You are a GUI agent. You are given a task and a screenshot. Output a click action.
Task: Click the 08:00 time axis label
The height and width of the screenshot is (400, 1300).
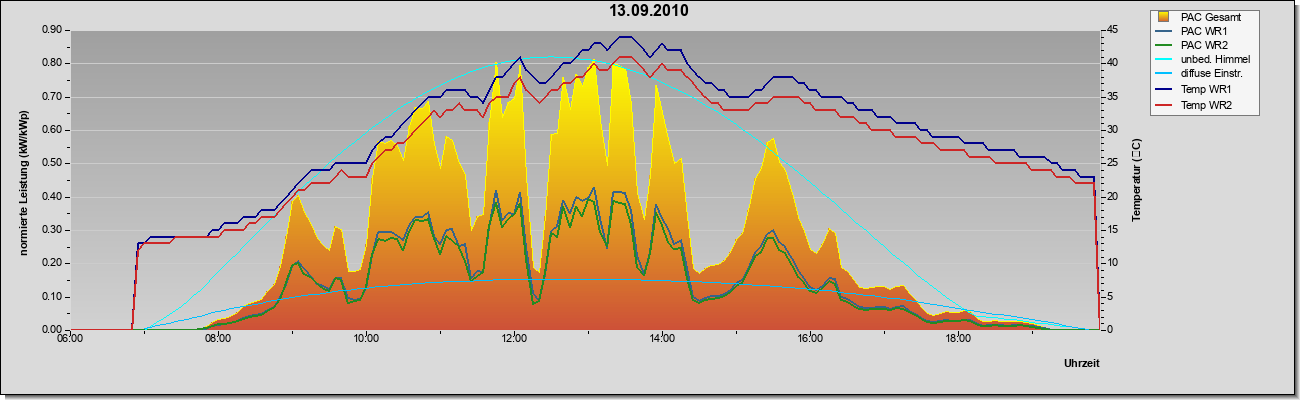point(218,339)
